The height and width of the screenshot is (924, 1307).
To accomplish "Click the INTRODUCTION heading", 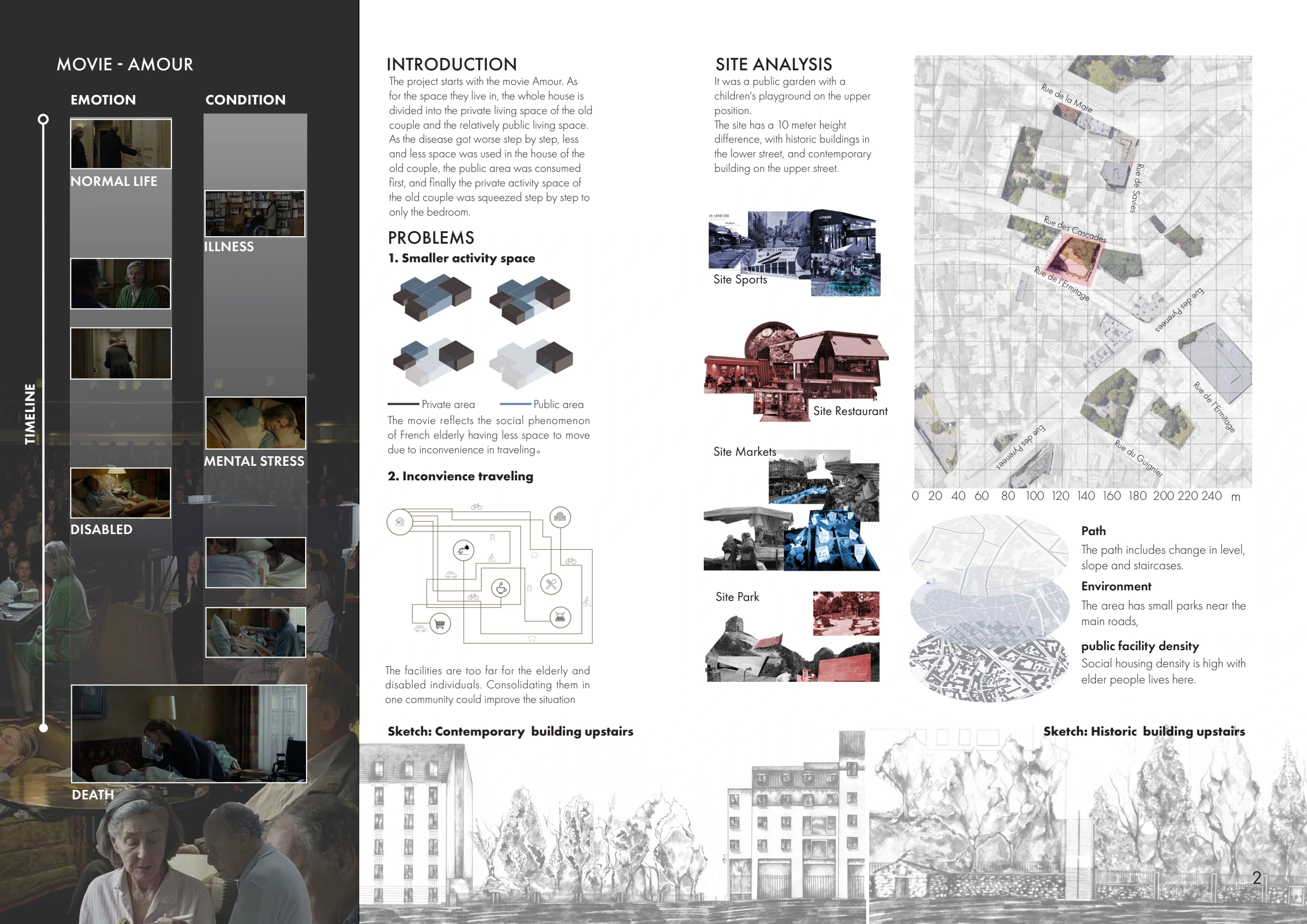I will [x=452, y=64].
